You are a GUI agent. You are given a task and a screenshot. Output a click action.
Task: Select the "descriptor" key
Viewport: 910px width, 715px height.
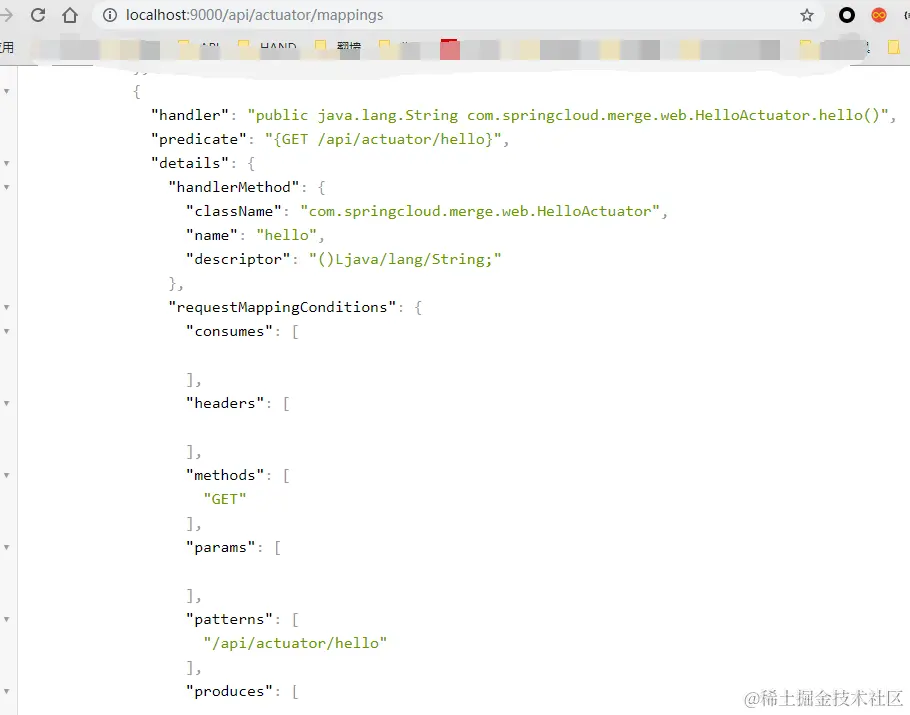[238, 259]
